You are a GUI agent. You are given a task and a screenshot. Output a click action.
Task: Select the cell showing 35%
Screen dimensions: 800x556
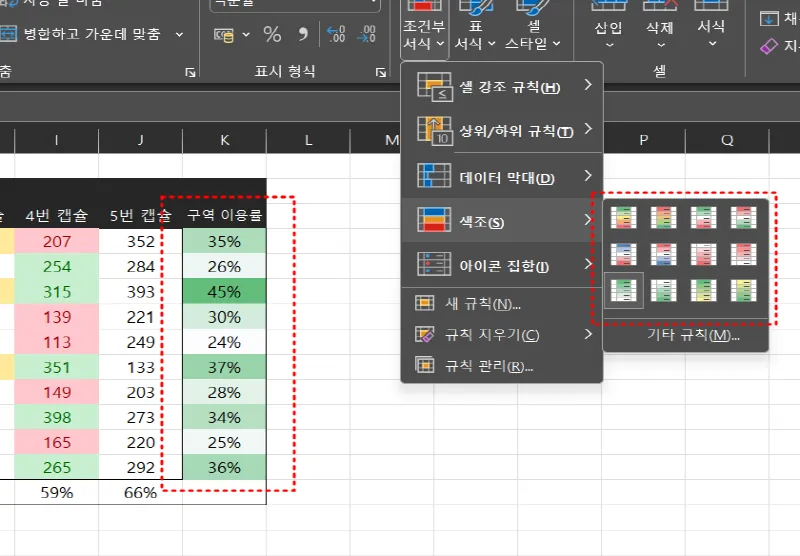[x=224, y=241]
